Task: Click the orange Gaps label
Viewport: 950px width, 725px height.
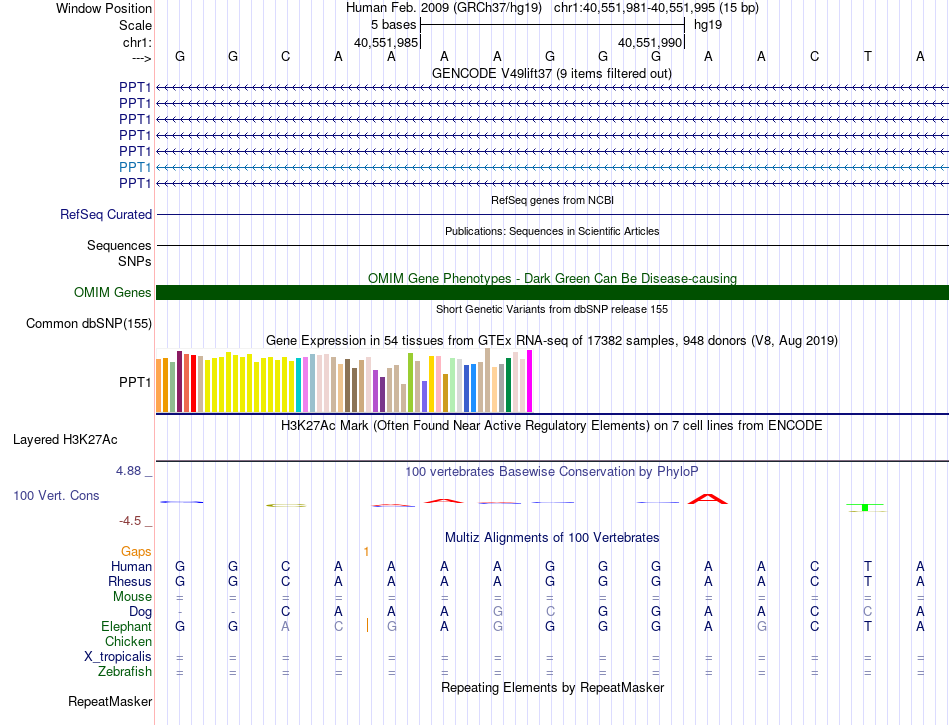Action: click(x=136, y=551)
